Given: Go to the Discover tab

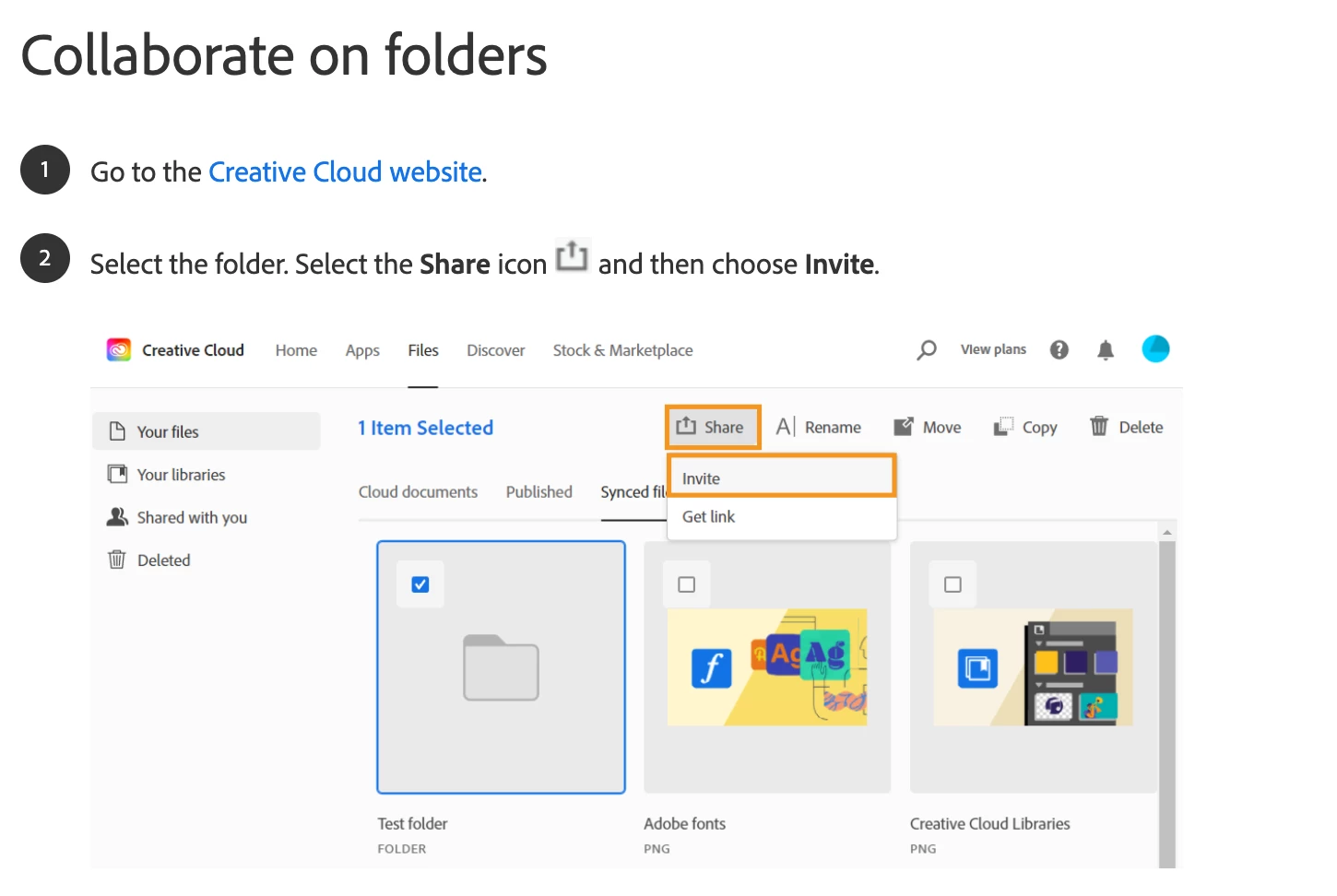Looking at the screenshot, I should [x=496, y=350].
